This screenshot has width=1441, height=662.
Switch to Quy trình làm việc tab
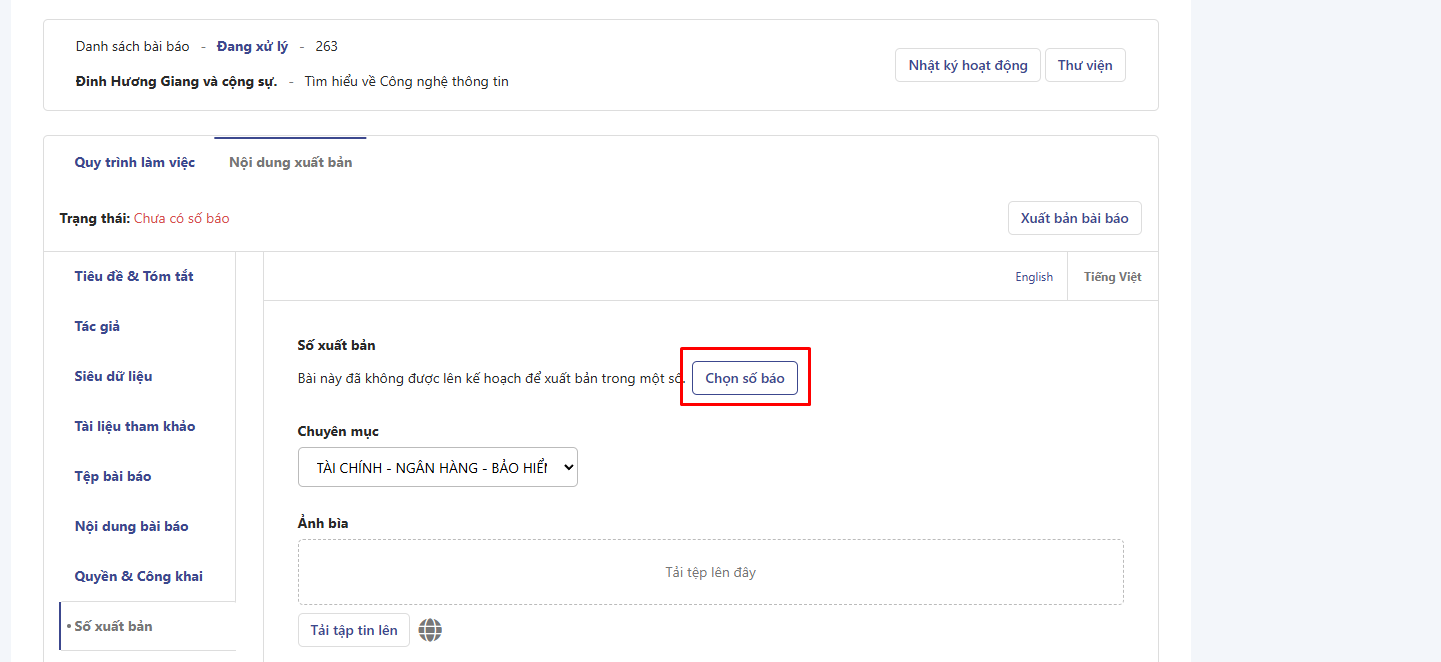pos(135,162)
